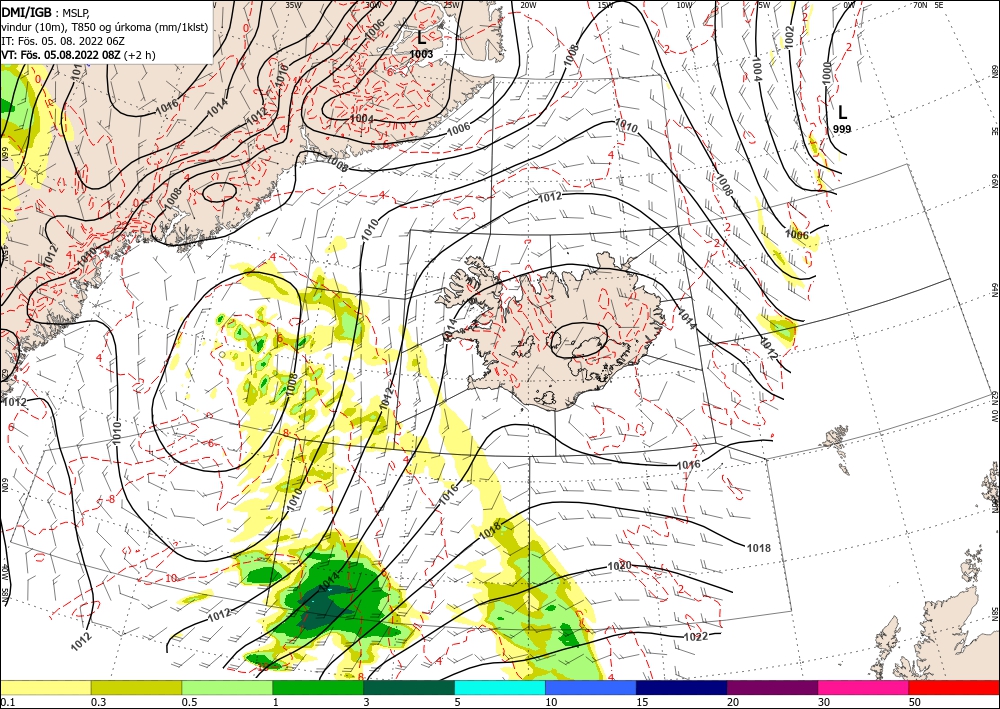
Task: Pick the dark green 3–5 legend swatch
Action: [x=409, y=687]
